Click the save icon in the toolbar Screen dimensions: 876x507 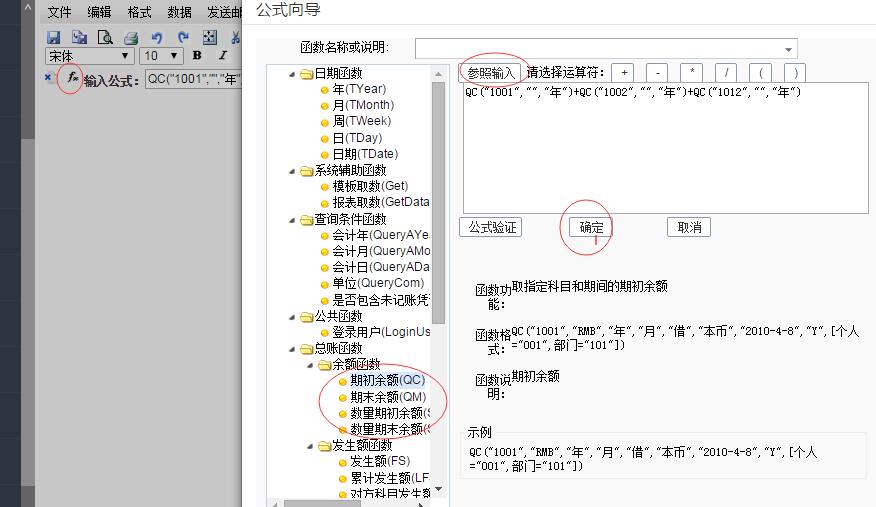54,37
